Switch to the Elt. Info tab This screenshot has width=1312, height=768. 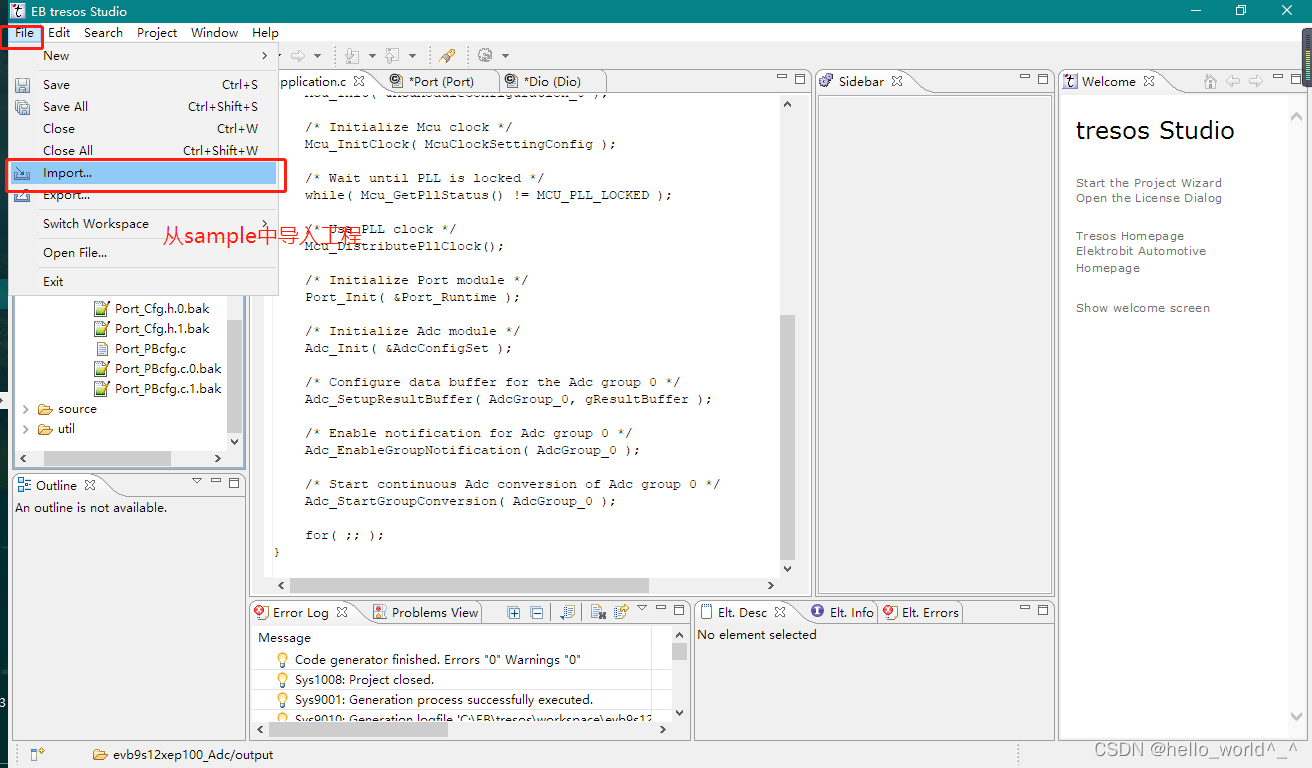(x=842, y=613)
